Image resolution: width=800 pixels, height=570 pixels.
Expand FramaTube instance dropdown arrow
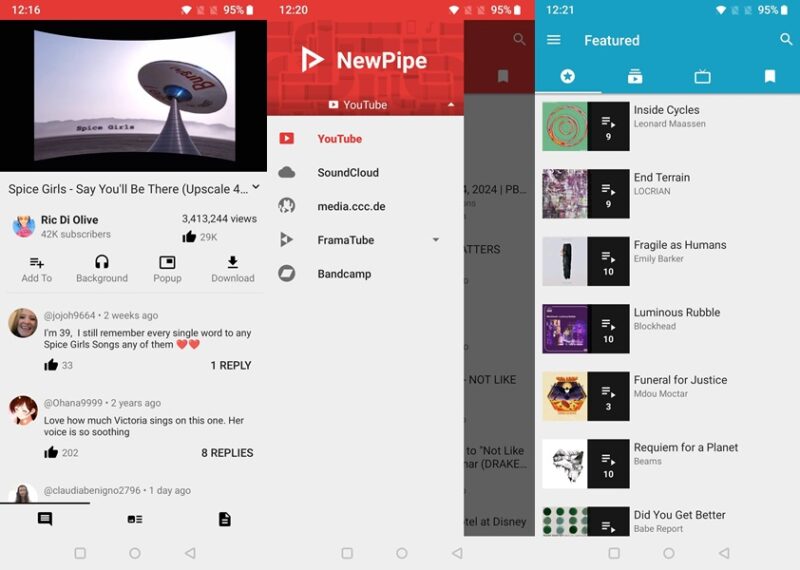click(436, 239)
